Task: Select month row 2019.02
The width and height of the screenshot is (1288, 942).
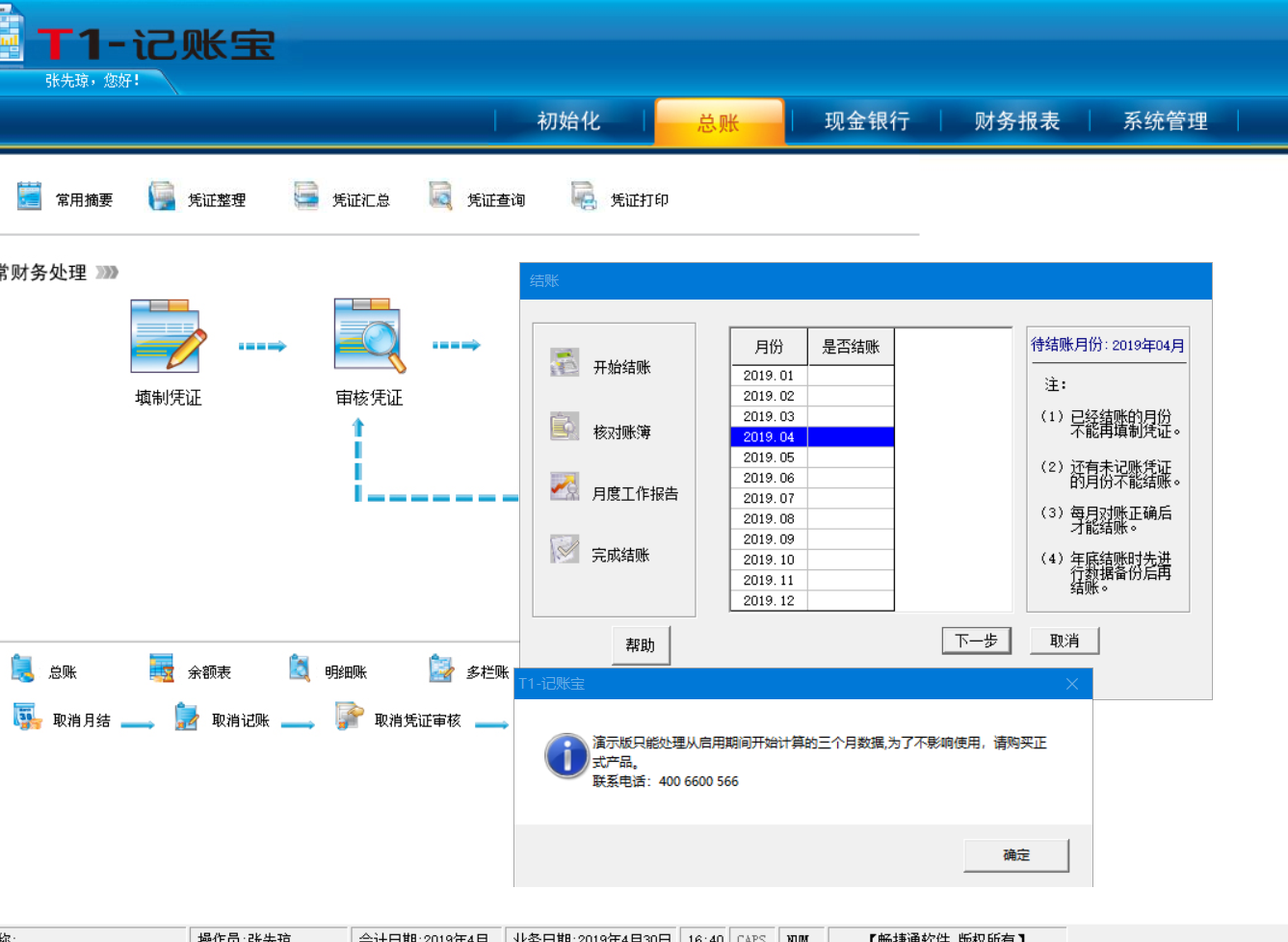Action: pos(812,396)
